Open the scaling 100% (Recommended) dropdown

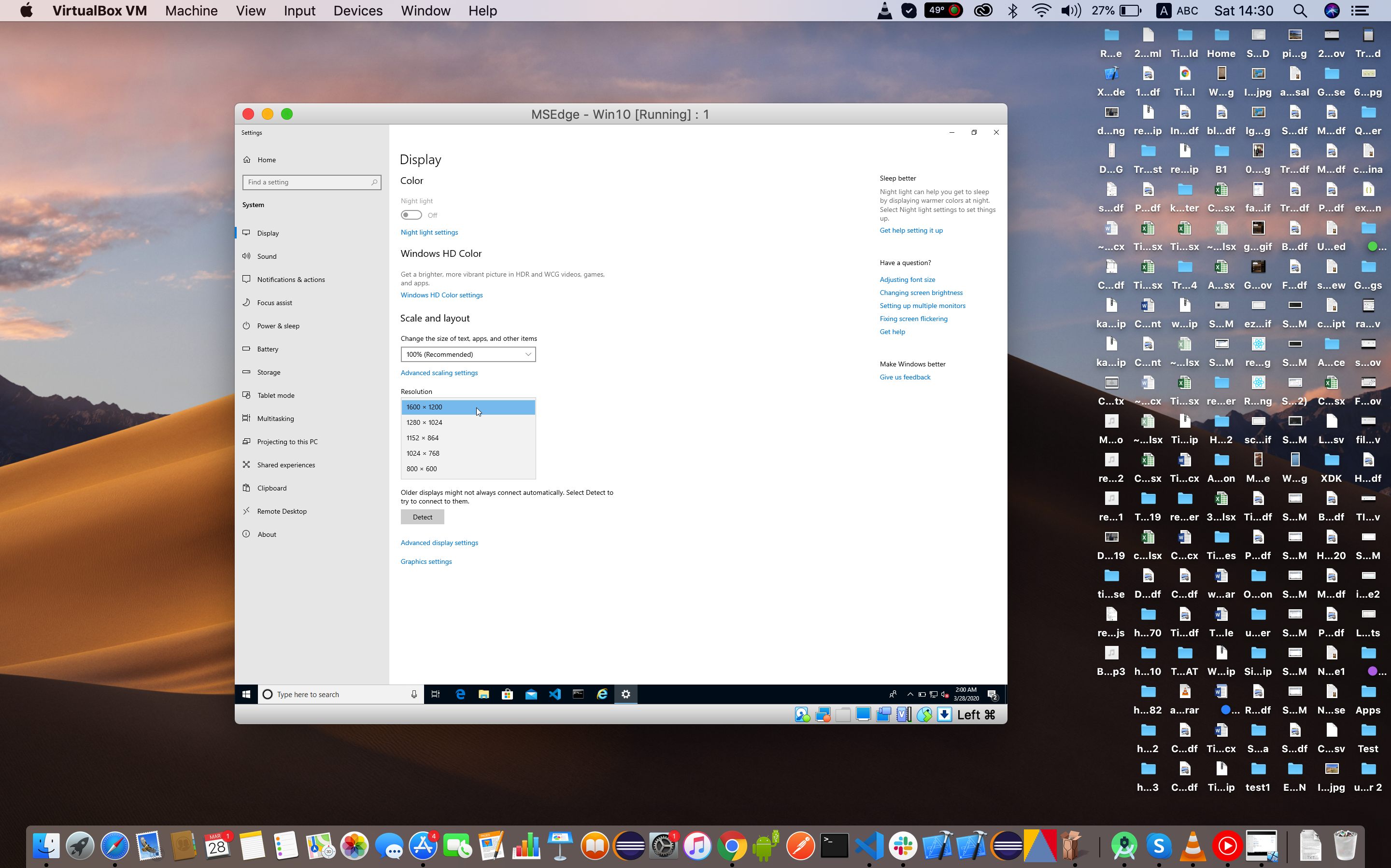click(468, 354)
